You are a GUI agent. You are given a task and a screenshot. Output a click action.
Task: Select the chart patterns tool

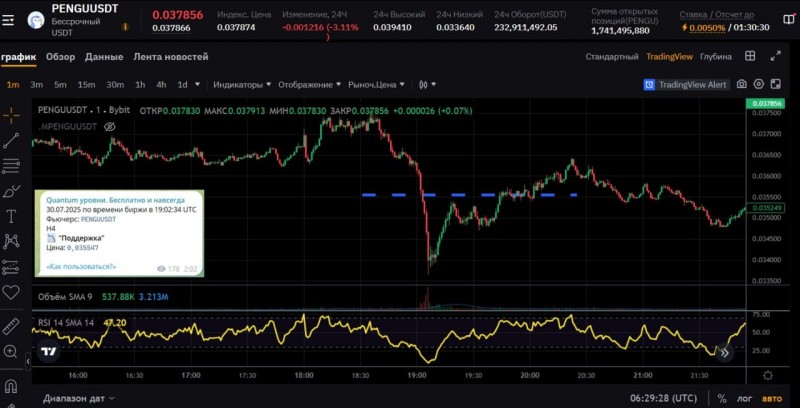(11, 241)
